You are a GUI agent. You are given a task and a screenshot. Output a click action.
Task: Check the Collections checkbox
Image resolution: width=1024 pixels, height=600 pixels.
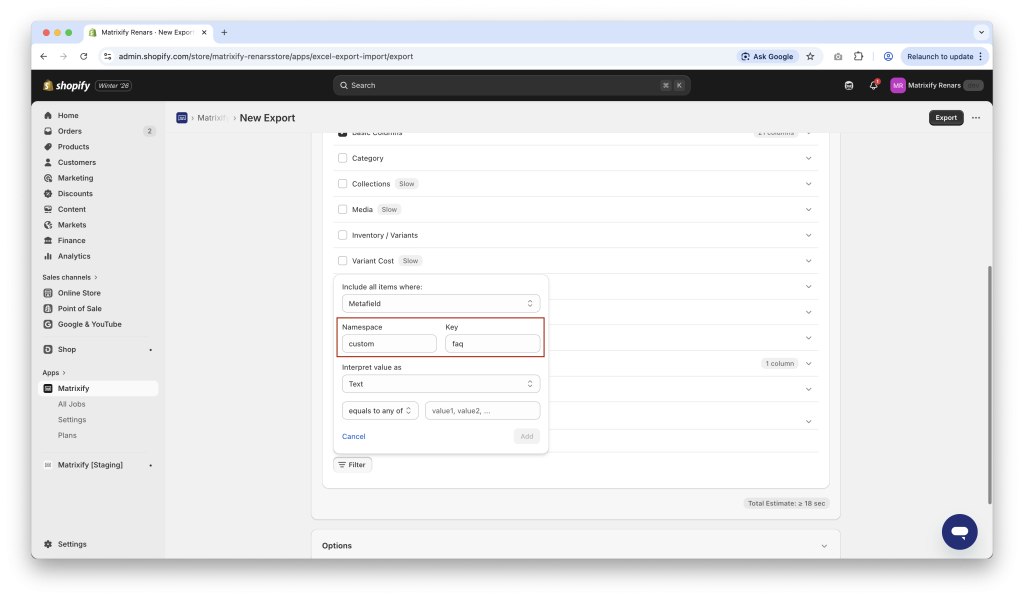345,183
